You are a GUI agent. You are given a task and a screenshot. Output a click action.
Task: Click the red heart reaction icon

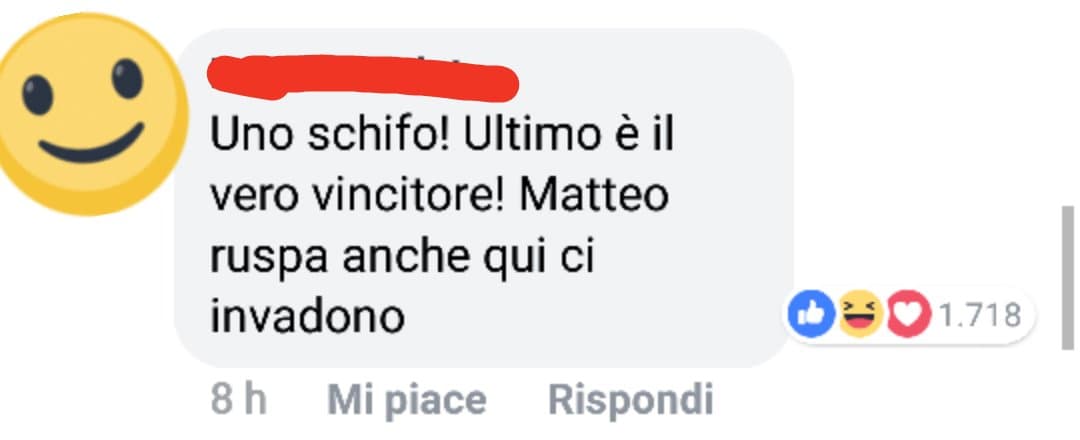click(x=909, y=315)
